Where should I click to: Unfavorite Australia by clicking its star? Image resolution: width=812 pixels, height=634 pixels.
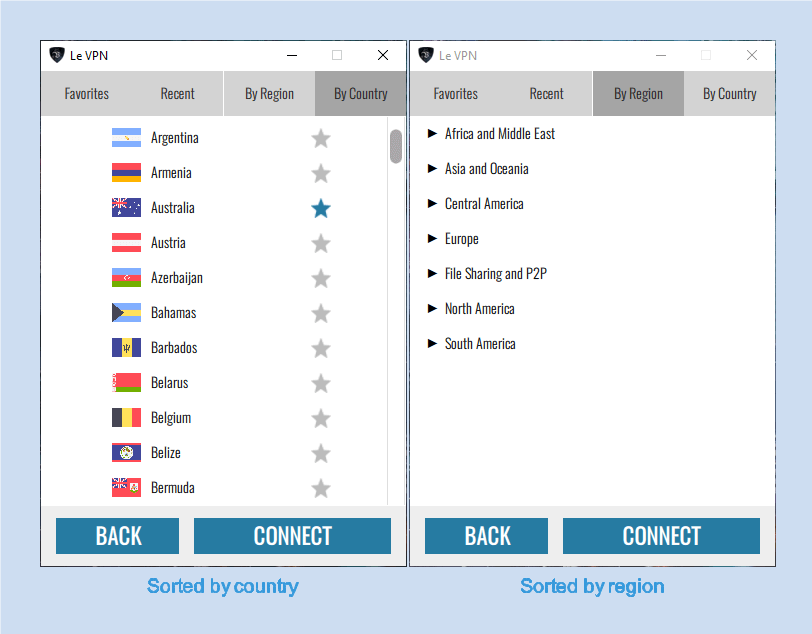pyautogui.click(x=320, y=208)
